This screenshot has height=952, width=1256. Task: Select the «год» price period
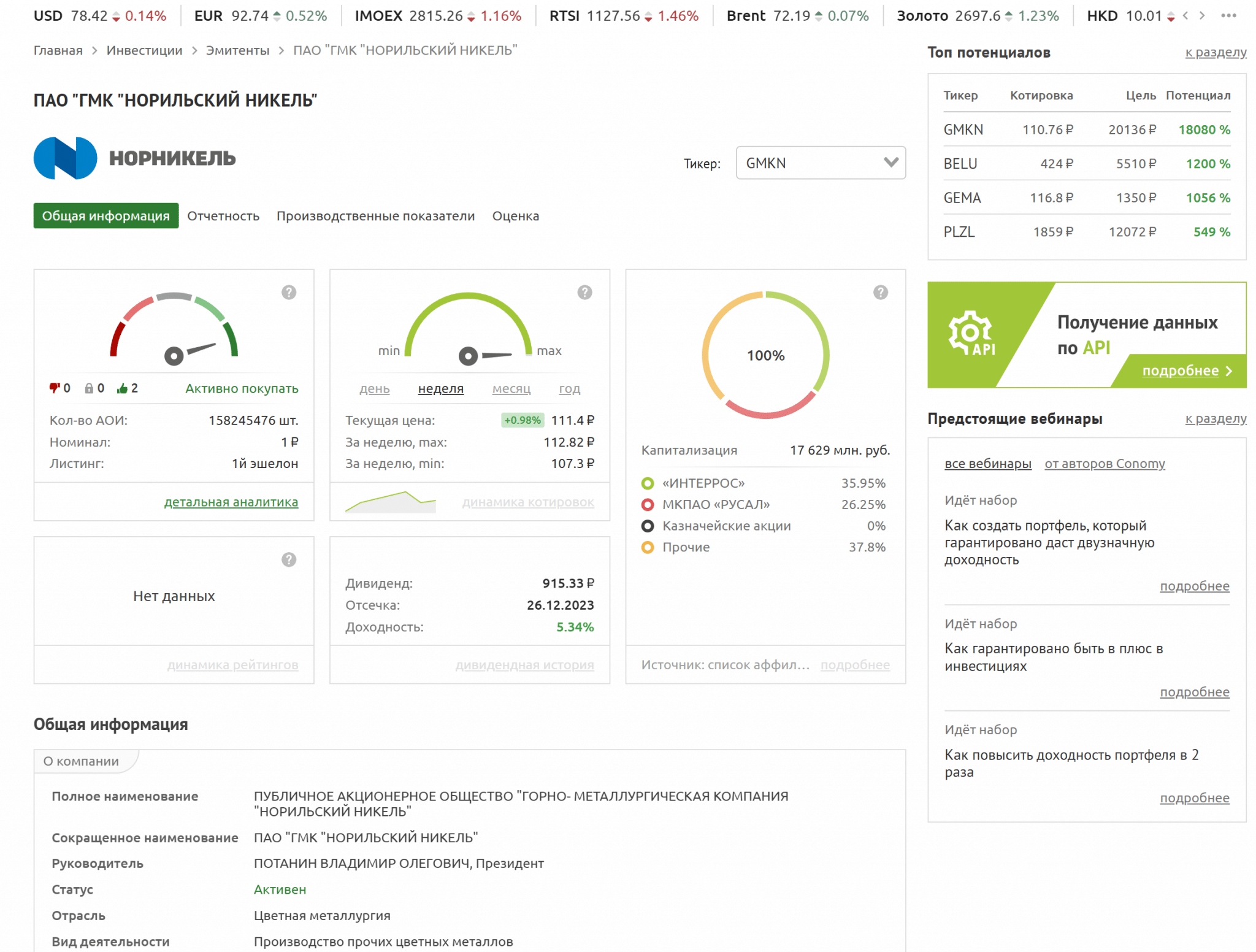[x=569, y=389]
